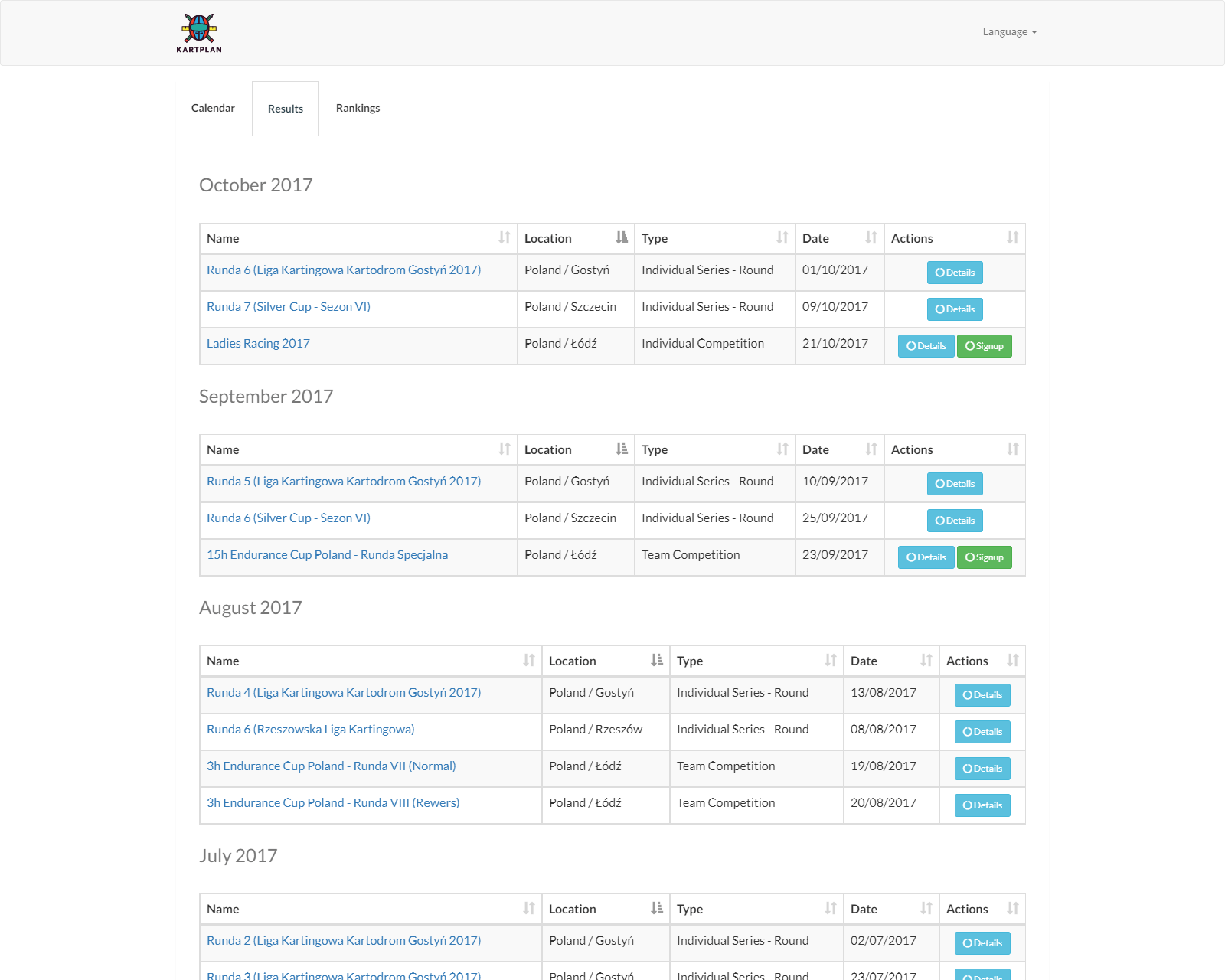Sort September table by Actions icon
Viewport: 1225px width, 980px height.
tap(1013, 449)
